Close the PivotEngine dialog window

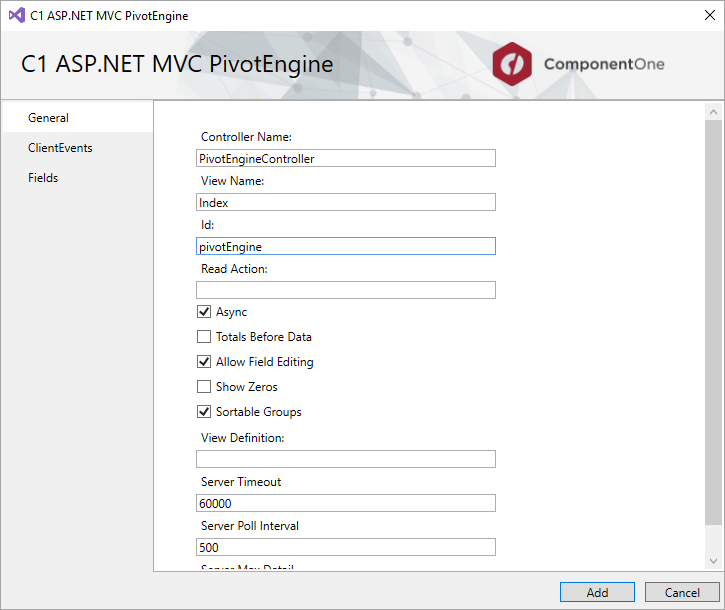[710, 15]
